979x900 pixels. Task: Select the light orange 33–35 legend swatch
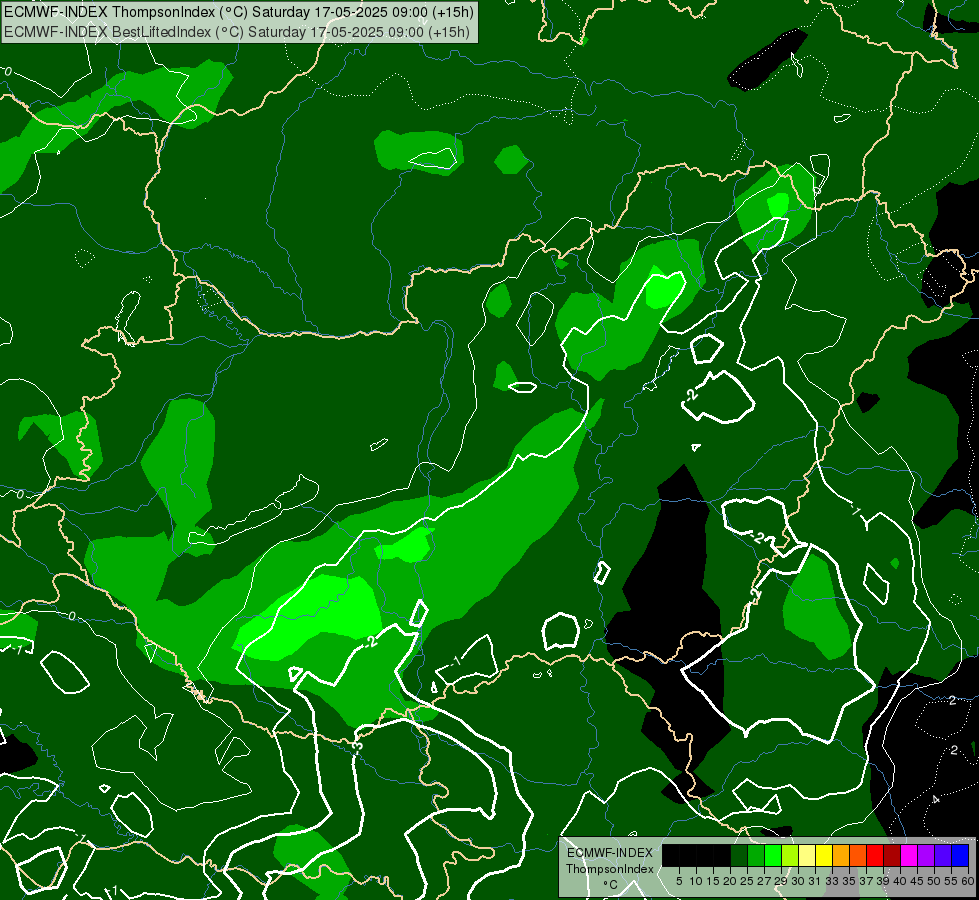(x=840, y=855)
